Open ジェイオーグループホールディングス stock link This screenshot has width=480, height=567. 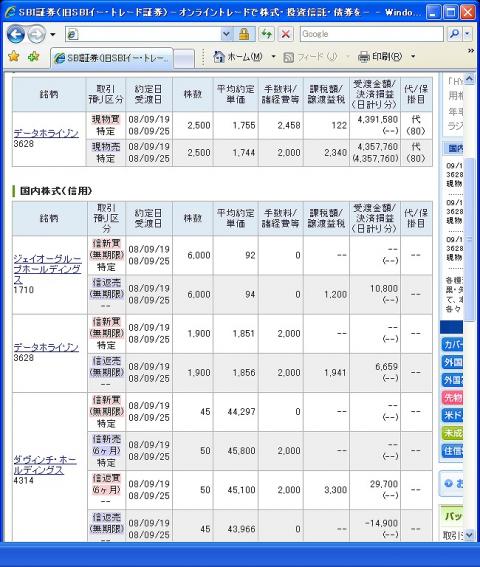pyautogui.click(x=47, y=269)
